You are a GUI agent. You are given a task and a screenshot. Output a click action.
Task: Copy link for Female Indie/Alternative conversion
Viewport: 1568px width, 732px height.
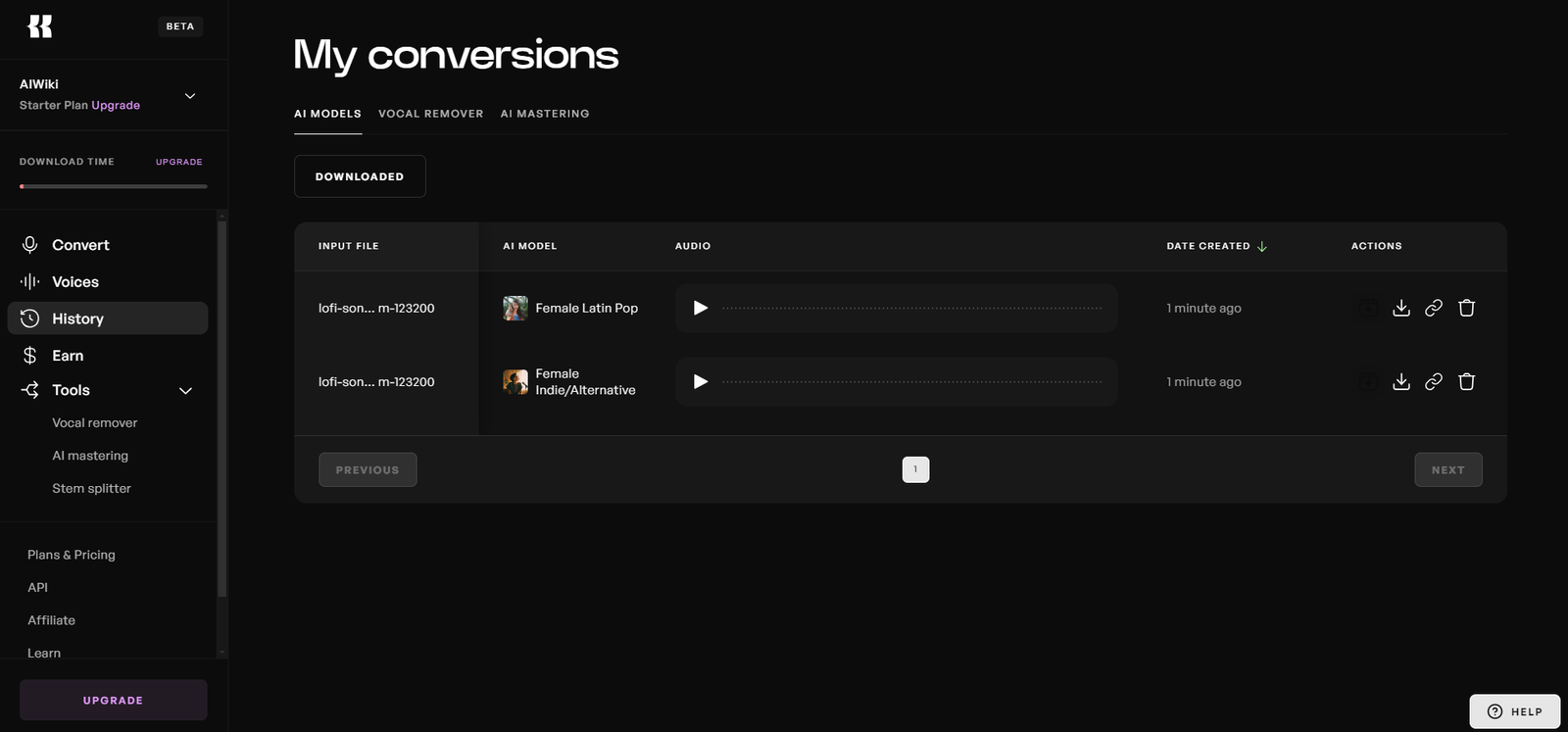(1434, 381)
